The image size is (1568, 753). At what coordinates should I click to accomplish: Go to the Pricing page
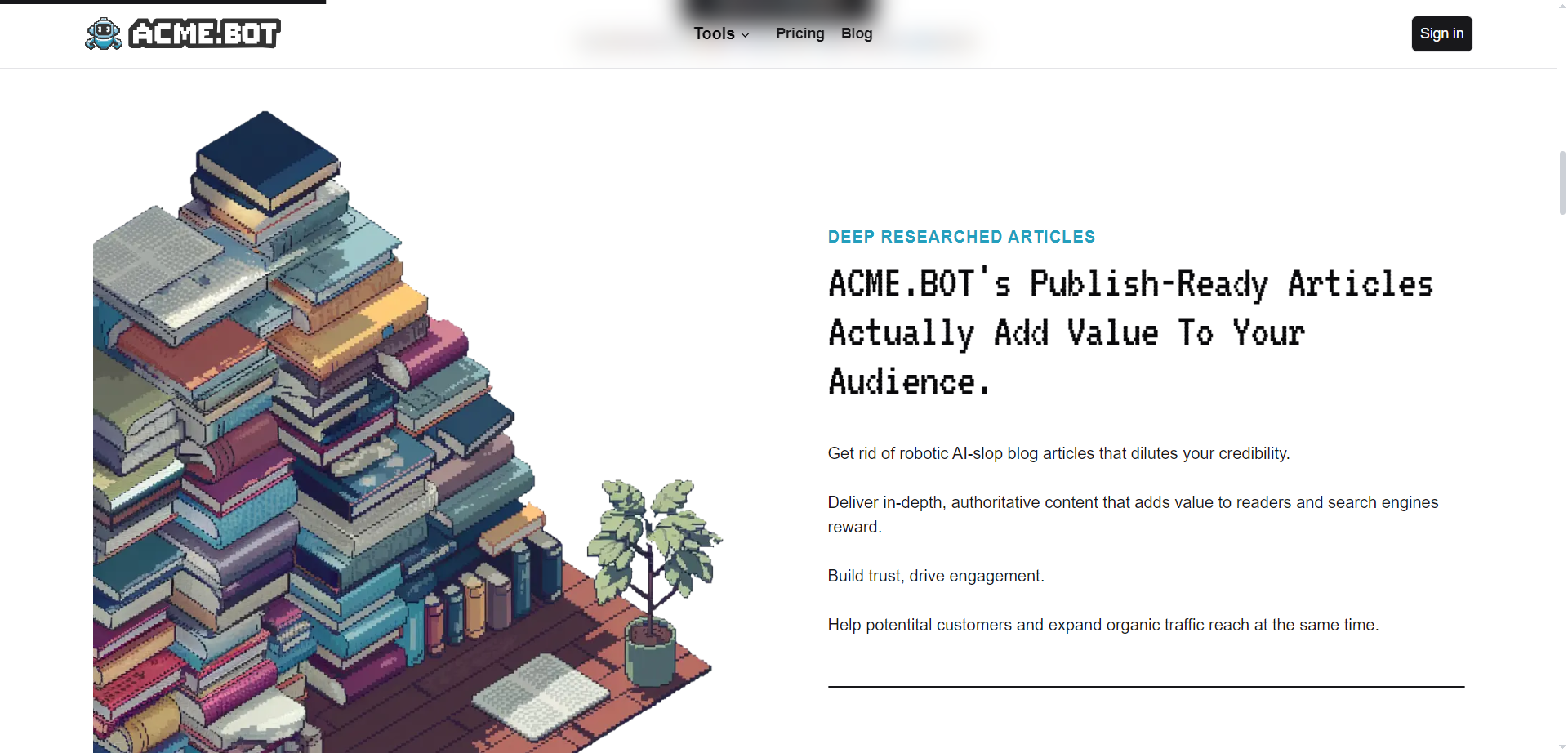point(800,33)
